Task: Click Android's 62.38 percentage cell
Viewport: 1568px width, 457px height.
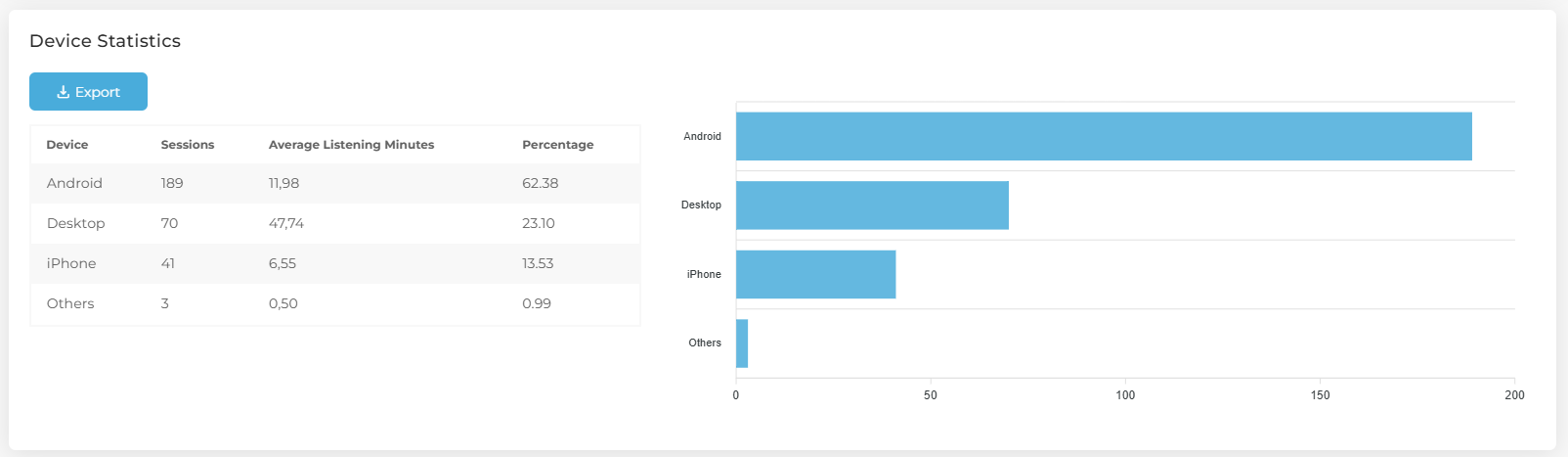Action: pos(541,183)
